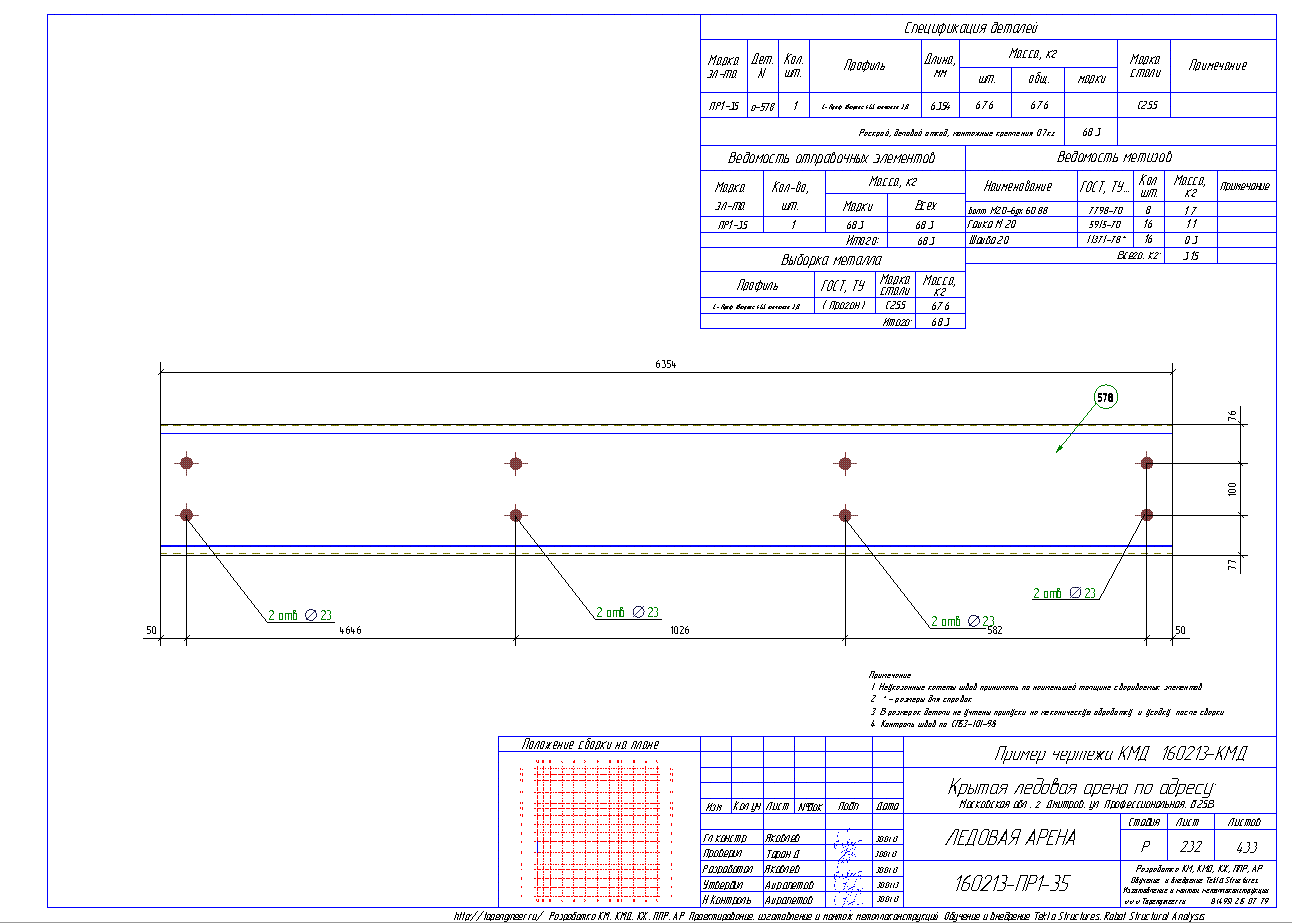The width and height of the screenshot is (1292, 923).
Task: Click the 'Наименование' column header
Action: tap(1018, 187)
